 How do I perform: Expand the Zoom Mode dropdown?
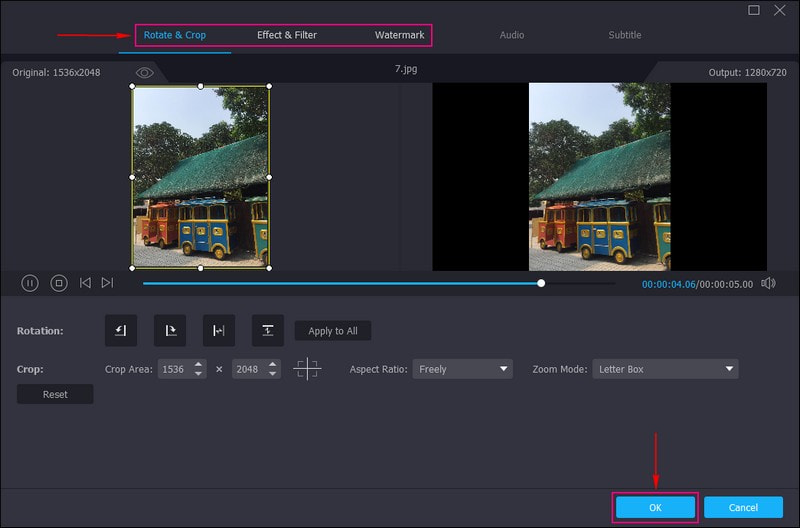[x=665, y=369]
